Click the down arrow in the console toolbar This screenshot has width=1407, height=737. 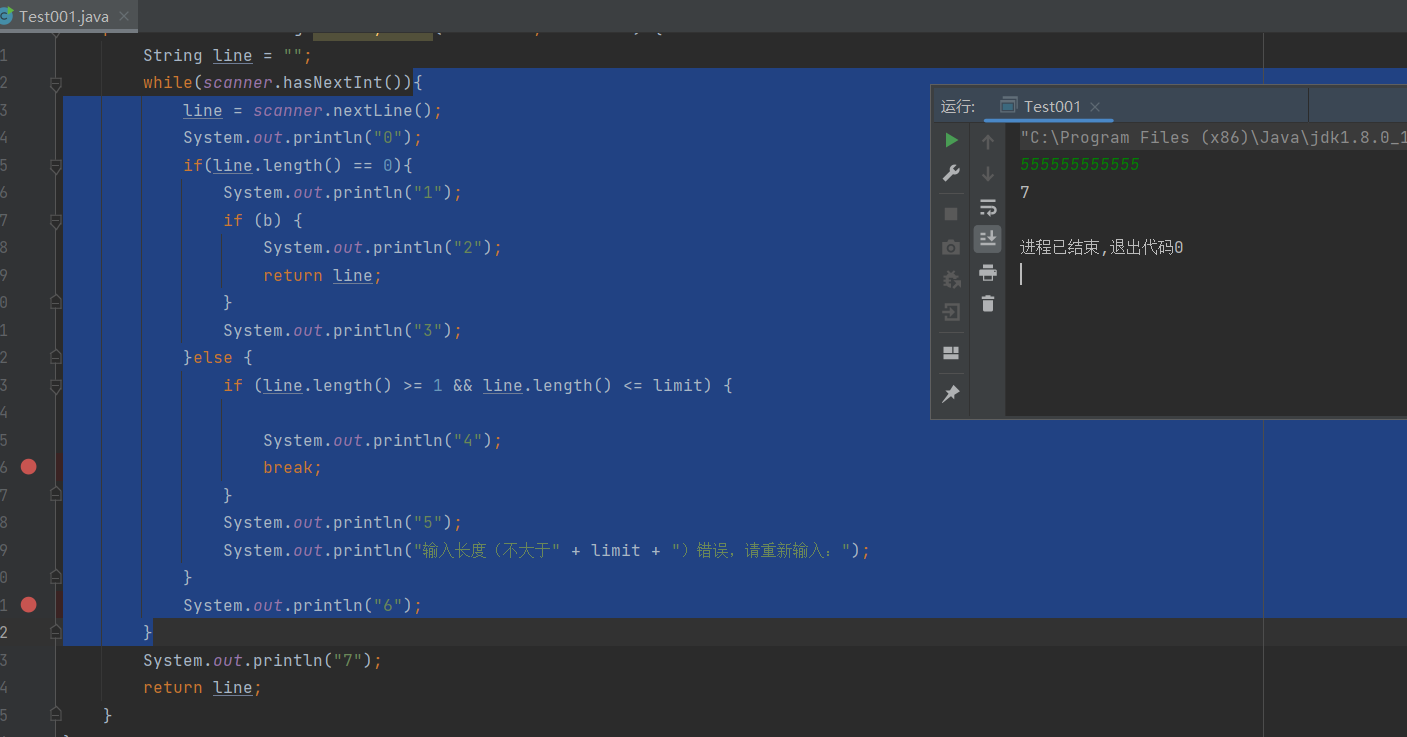(x=988, y=174)
